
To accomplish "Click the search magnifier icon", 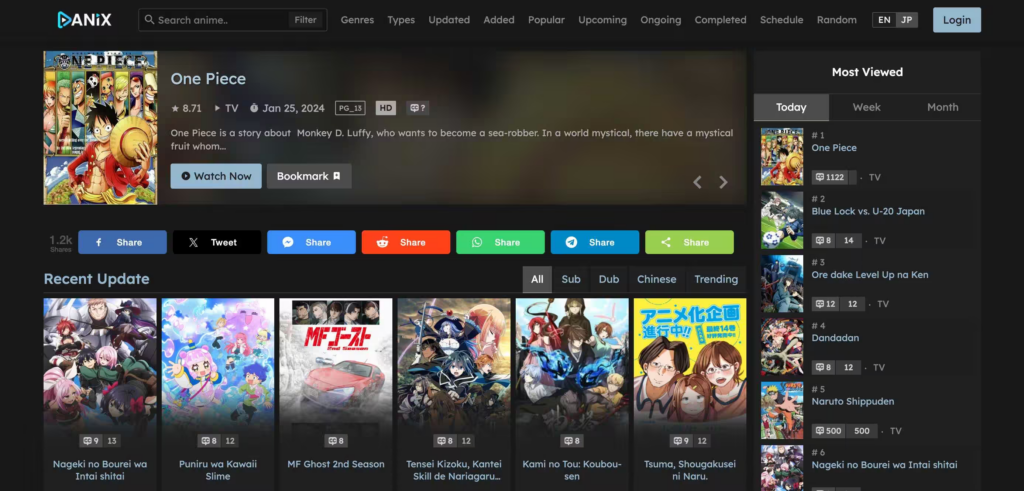I will pyautogui.click(x=150, y=20).
